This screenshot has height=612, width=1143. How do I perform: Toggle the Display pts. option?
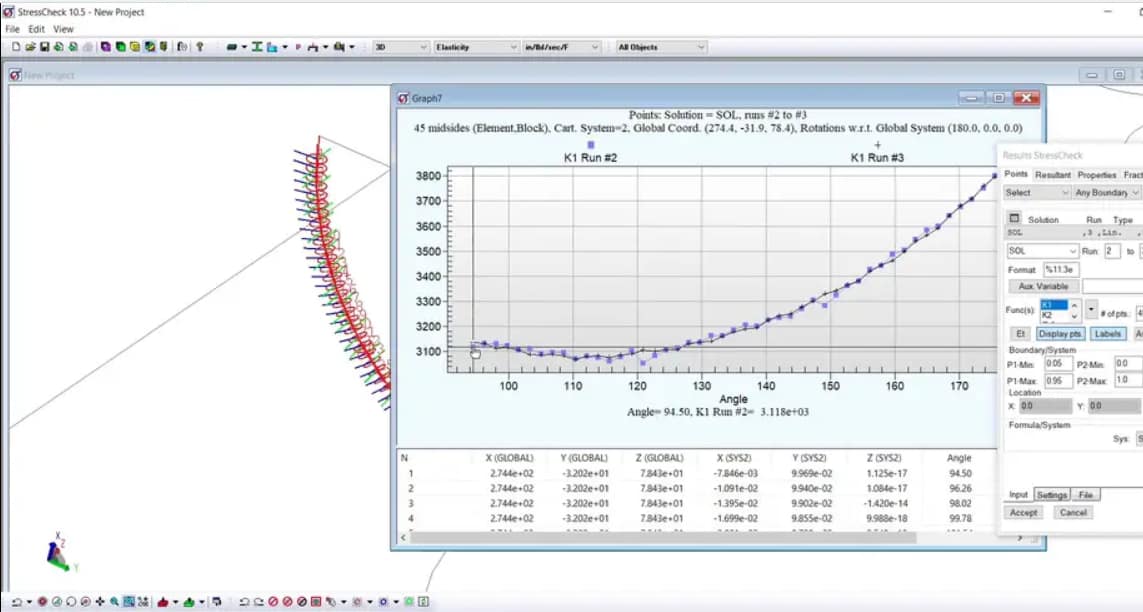tap(1059, 332)
